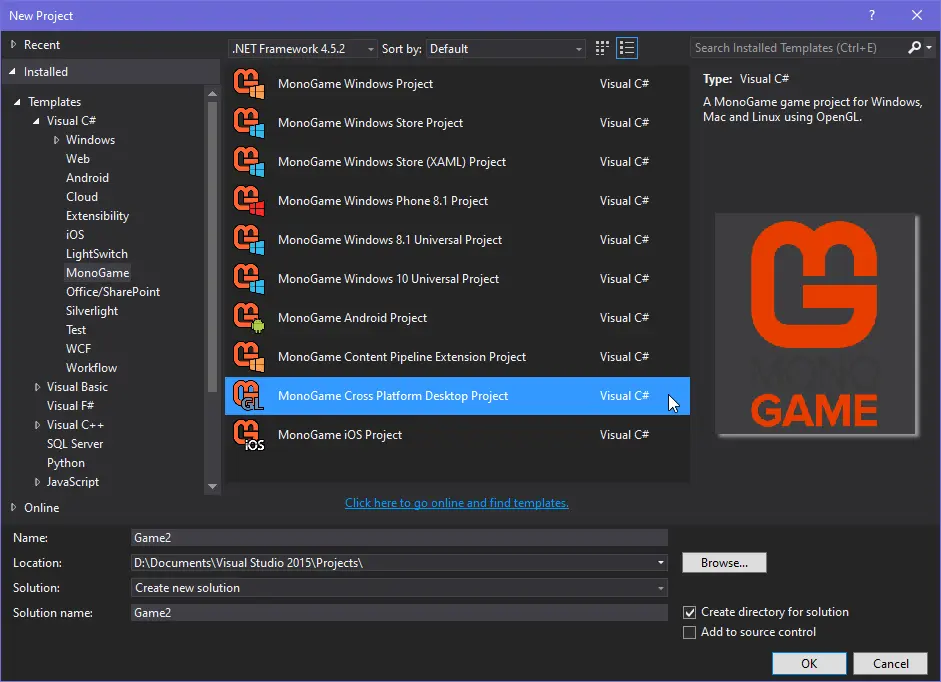Expand the Online section
The height and width of the screenshot is (682, 941).
coord(14,507)
